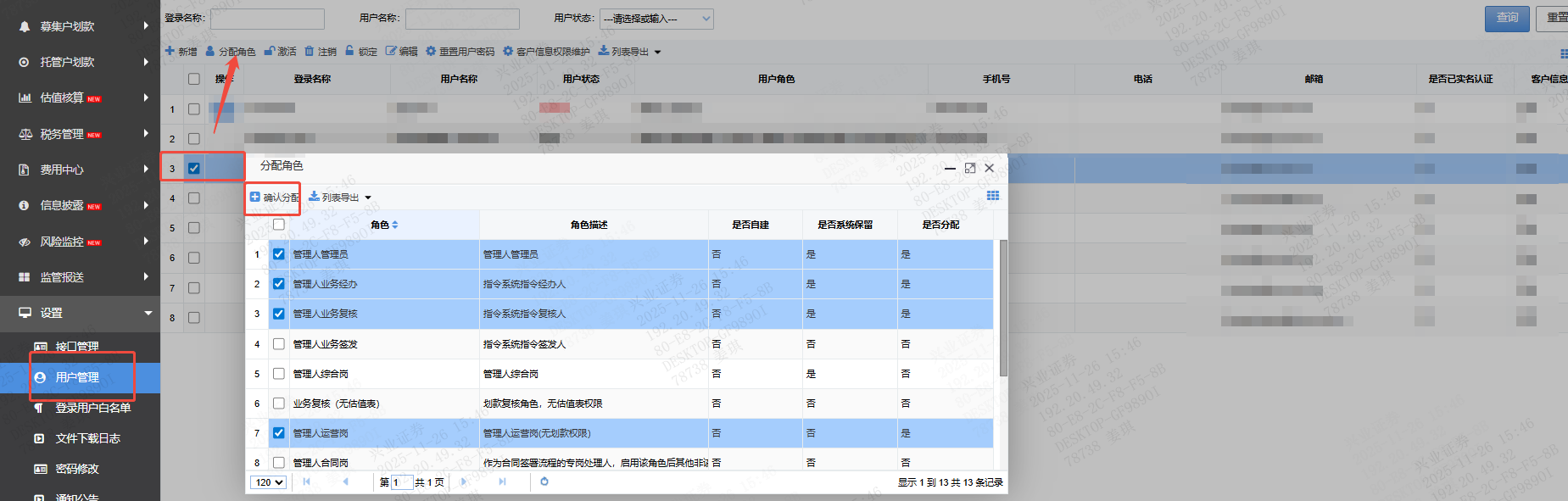Image resolution: width=1568 pixels, height=501 pixels.
Task: Open 列表导出 dropdown in the dialog
Action: (x=340, y=198)
